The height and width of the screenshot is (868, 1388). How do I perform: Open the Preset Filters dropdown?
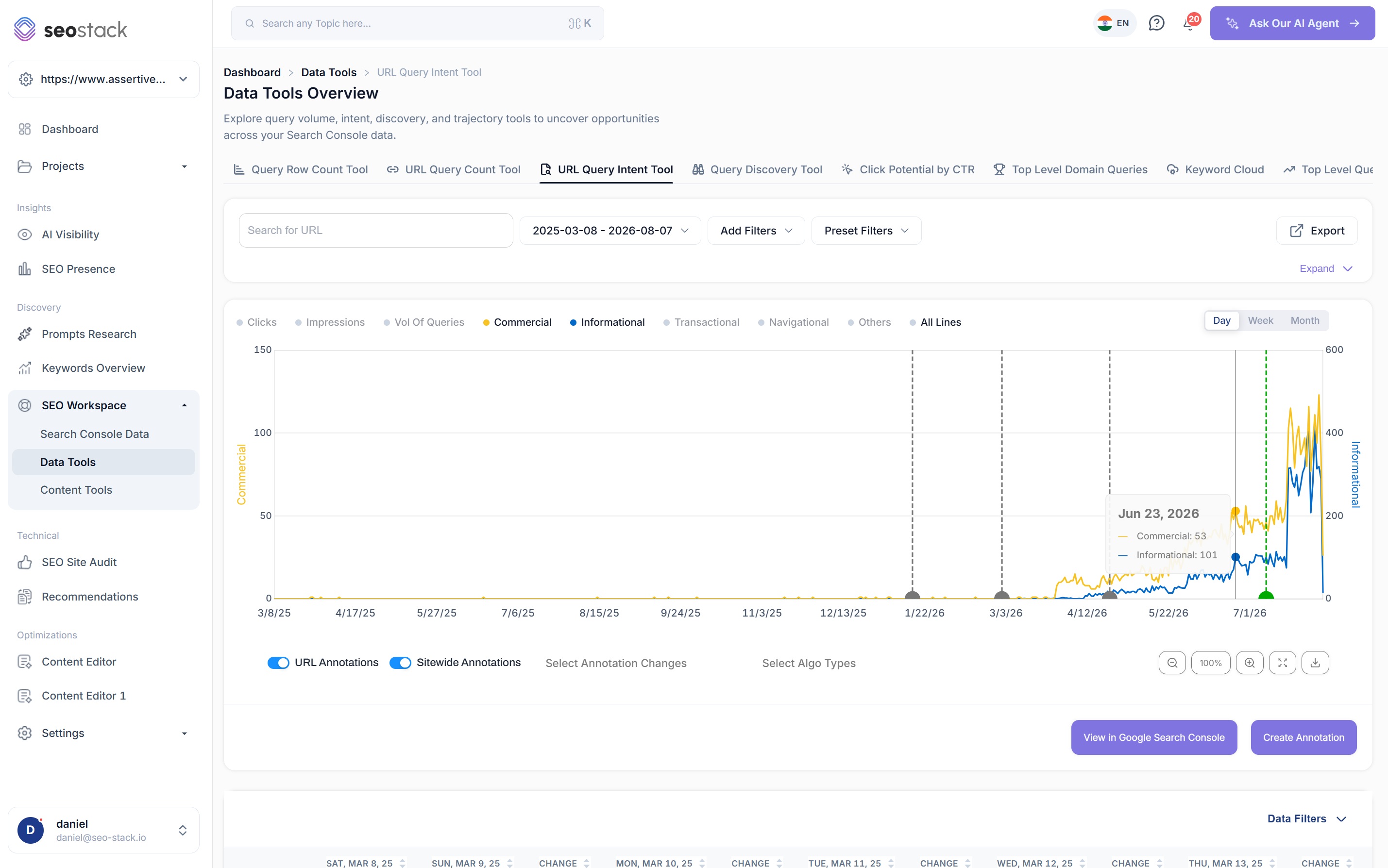(866, 231)
